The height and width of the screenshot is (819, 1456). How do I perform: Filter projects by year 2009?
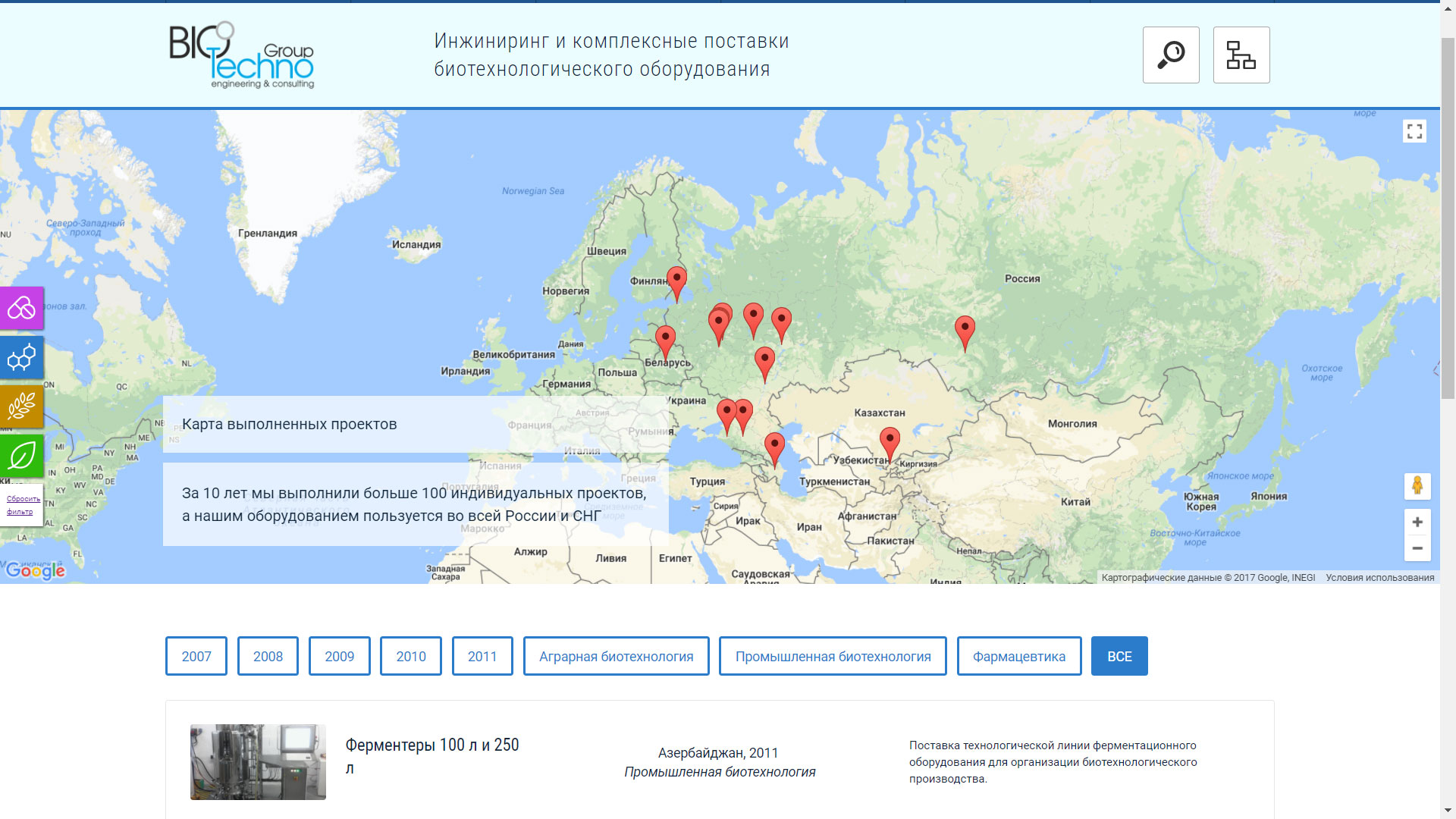point(339,656)
